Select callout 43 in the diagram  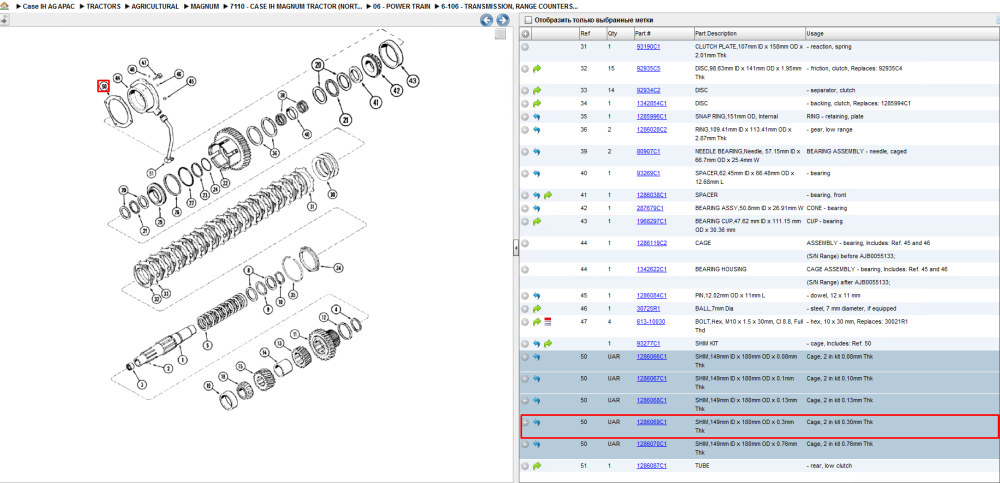click(412, 80)
